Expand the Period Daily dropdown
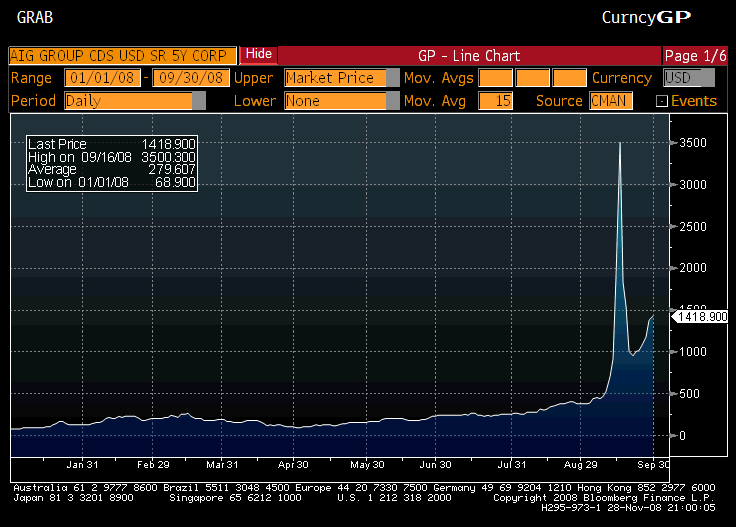736x527 pixels. coord(199,101)
